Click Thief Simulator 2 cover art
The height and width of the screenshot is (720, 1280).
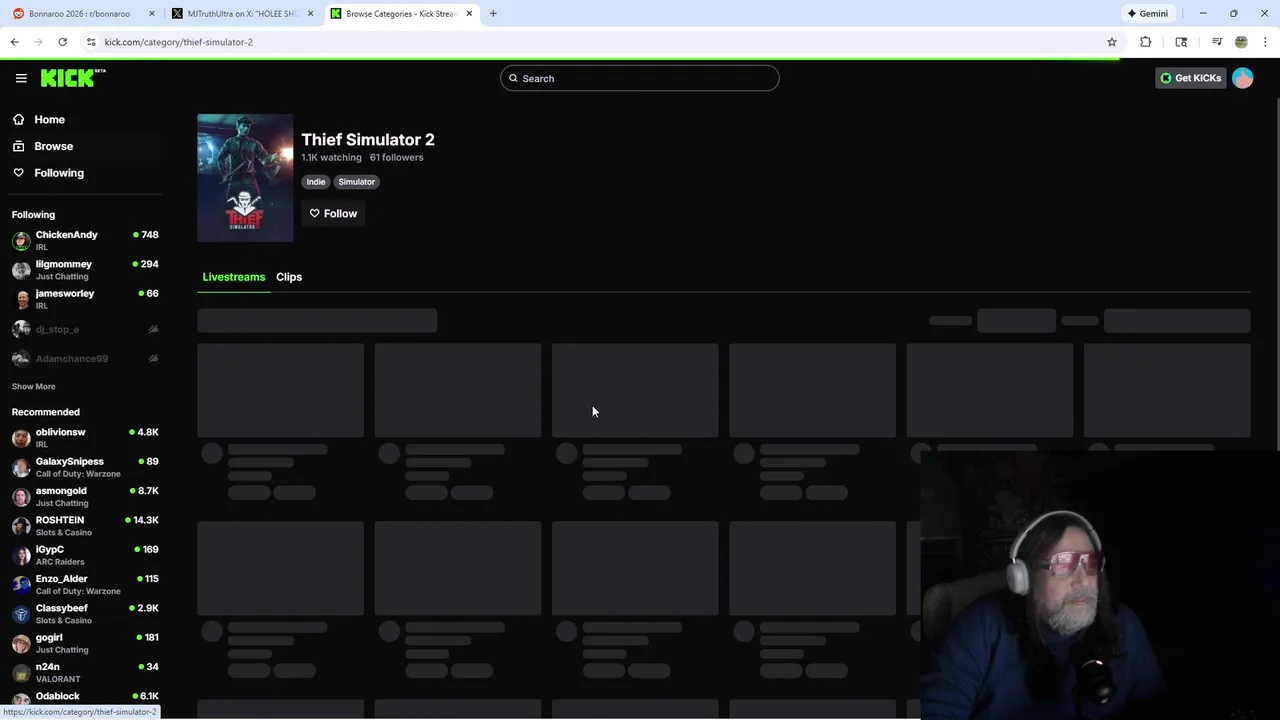tap(245, 178)
